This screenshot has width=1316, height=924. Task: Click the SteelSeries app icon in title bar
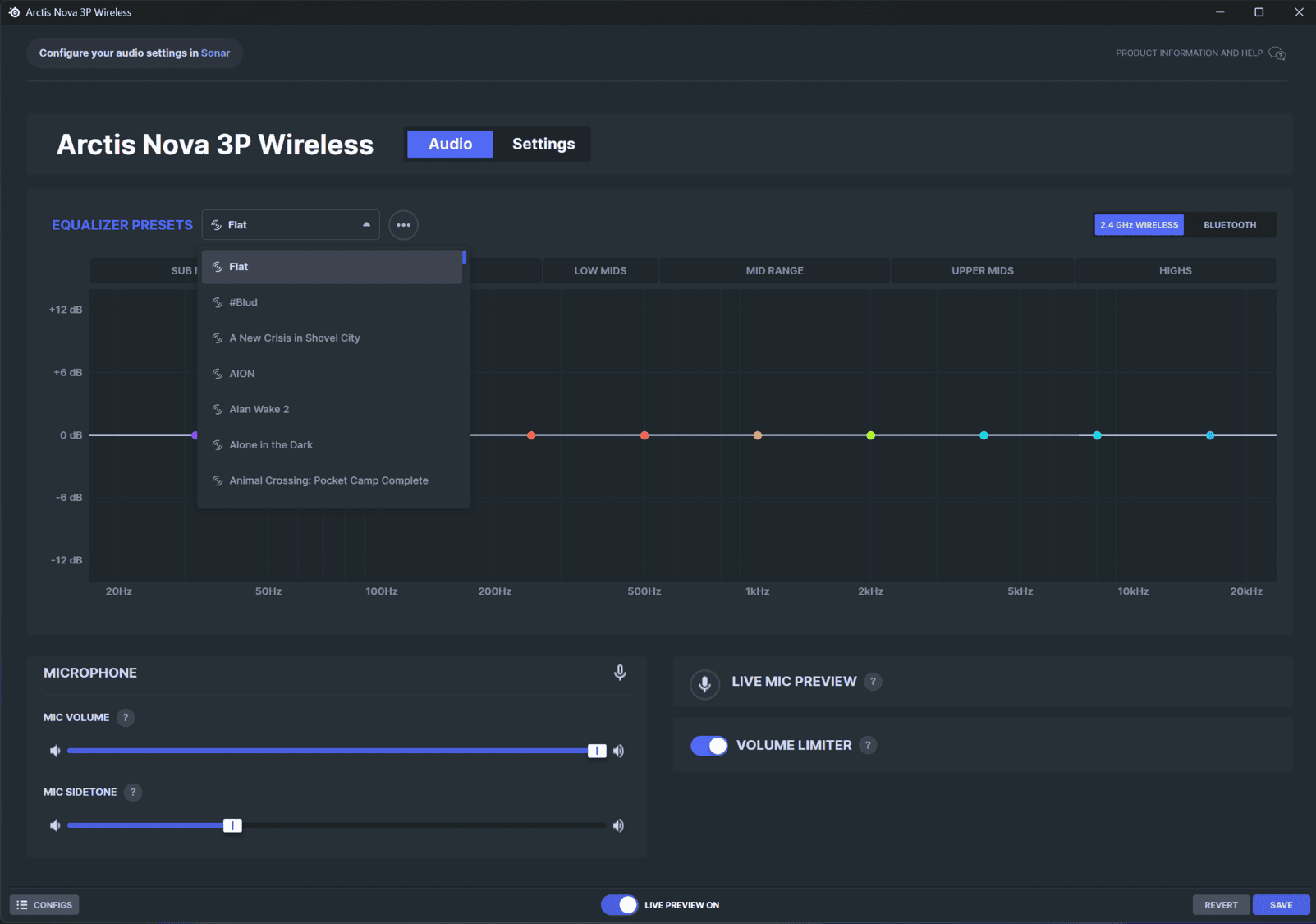[x=14, y=12]
